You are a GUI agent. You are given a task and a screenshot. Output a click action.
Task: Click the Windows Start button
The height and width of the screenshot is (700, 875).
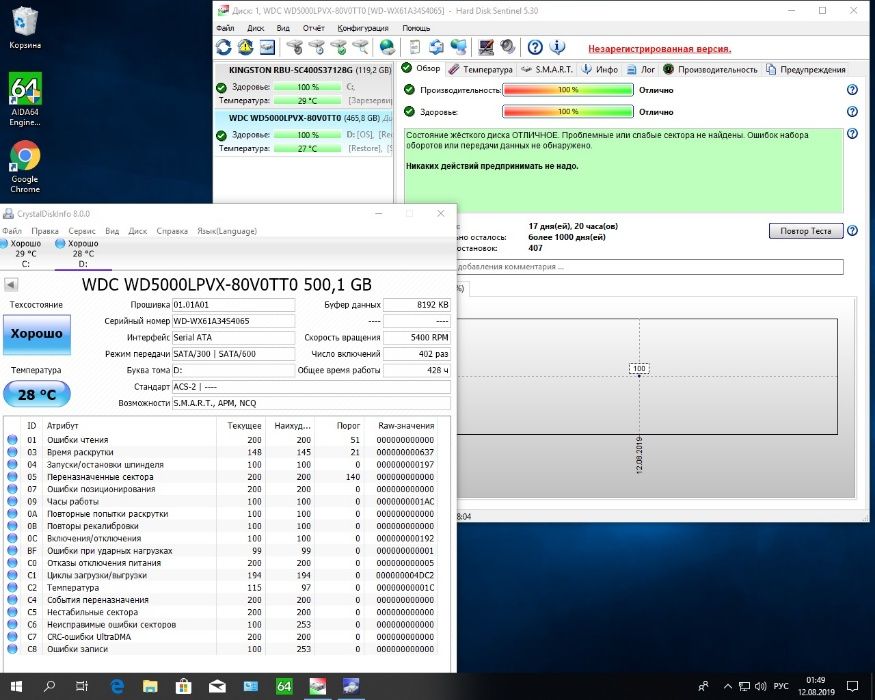16,686
